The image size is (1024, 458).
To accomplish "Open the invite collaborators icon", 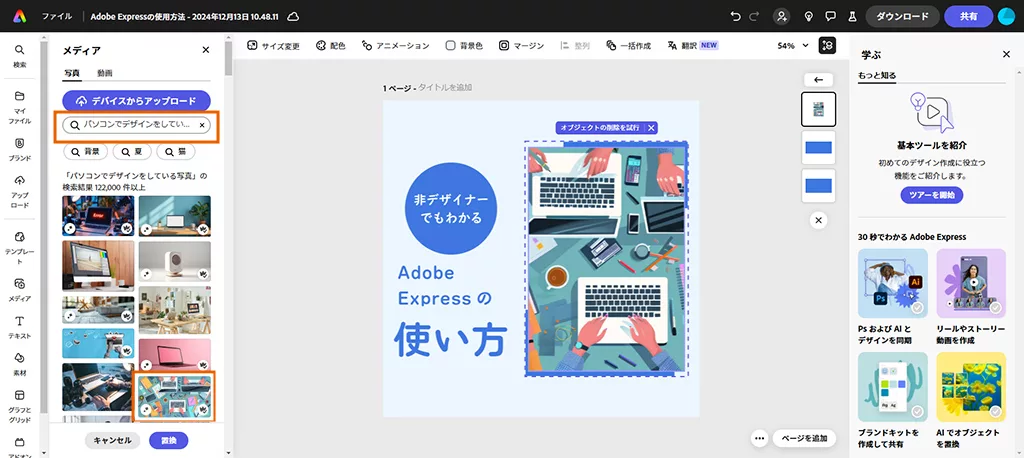I will pyautogui.click(x=781, y=16).
